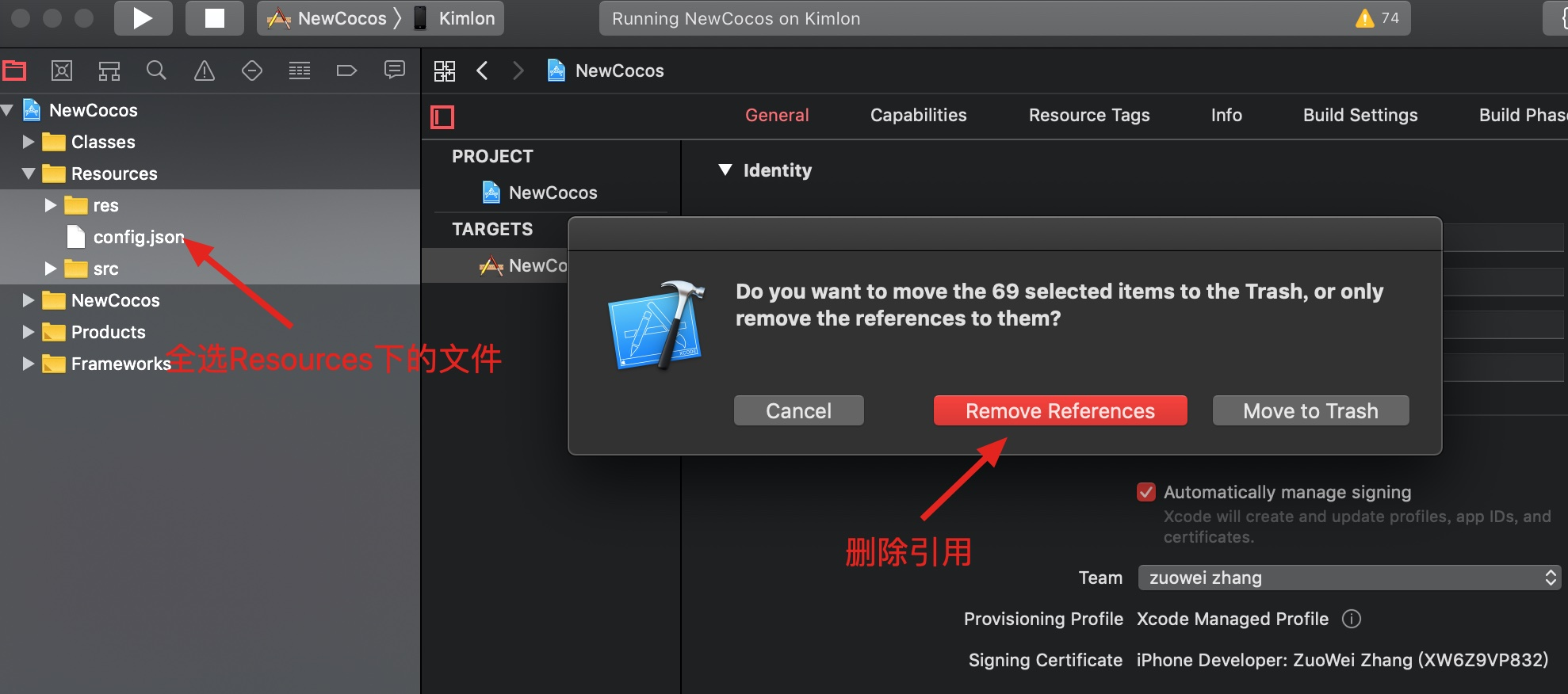Viewport: 1568px width, 694px height.
Task: Run the NewCocos build with the Play button
Action: [x=143, y=18]
